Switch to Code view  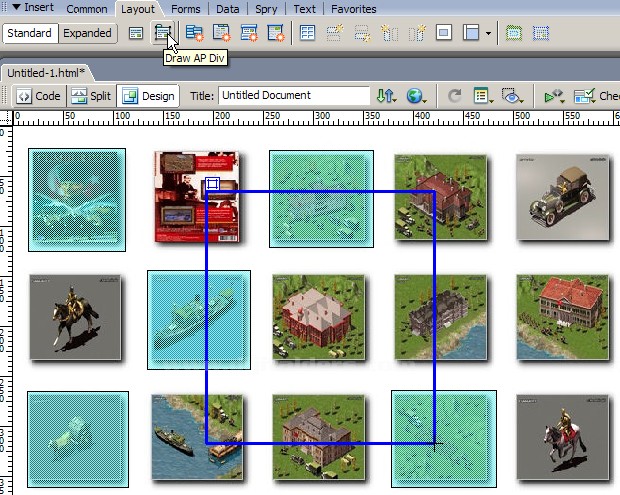[39, 96]
